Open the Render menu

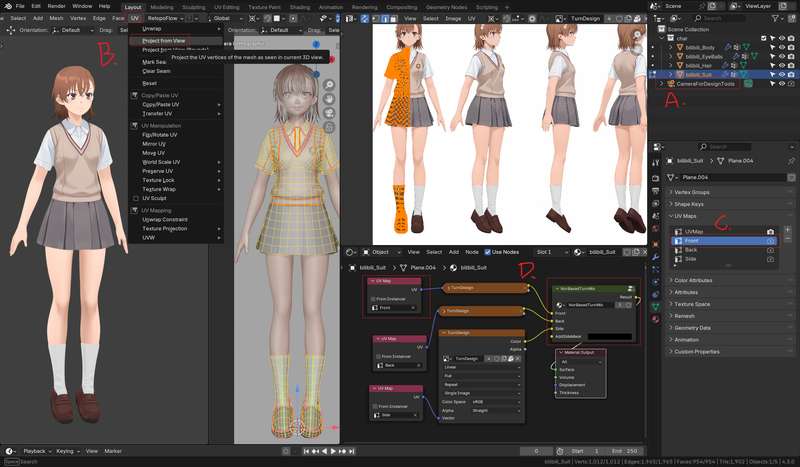(56, 6)
